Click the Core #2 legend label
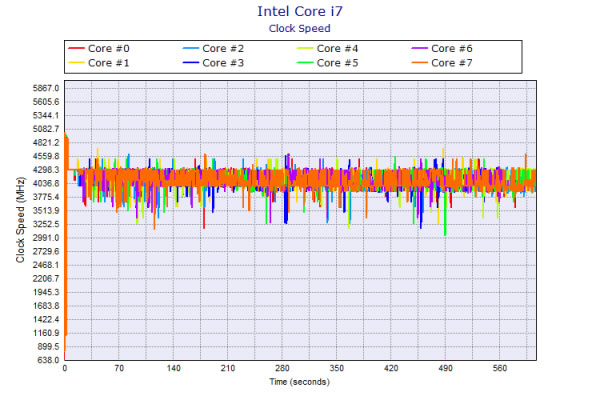 tap(223, 49)
